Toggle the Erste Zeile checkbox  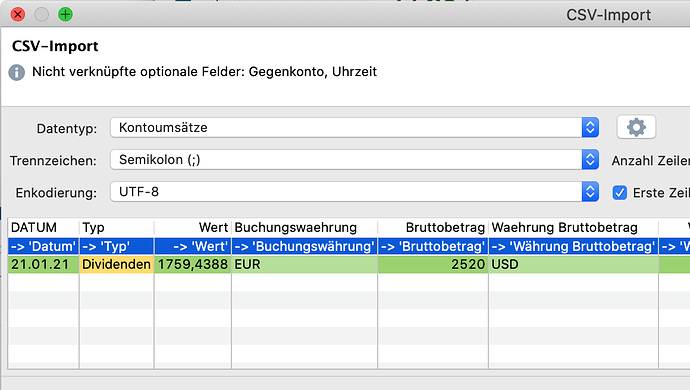(620, 193)
